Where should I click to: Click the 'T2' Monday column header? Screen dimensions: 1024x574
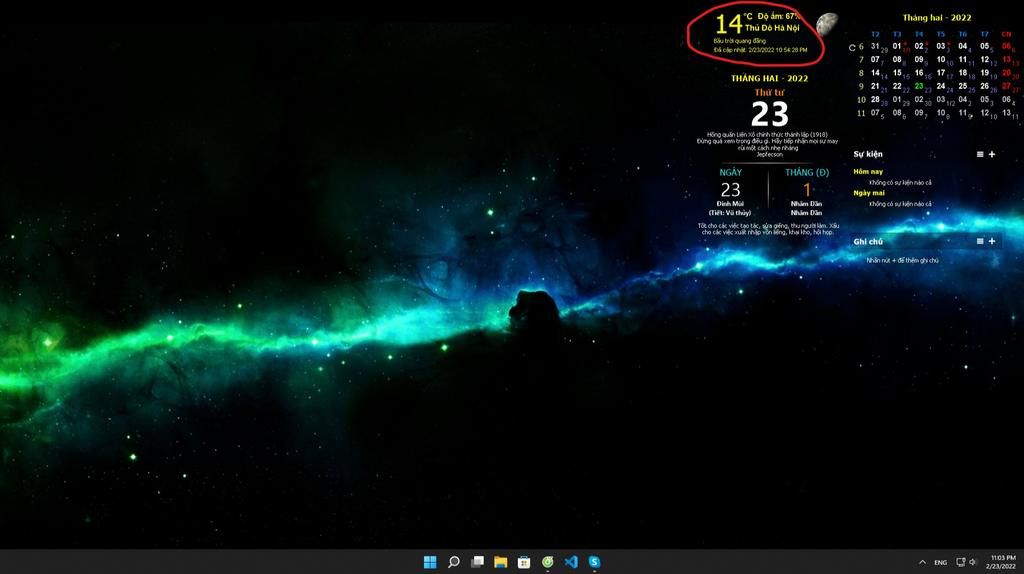(x=875, y=35)
